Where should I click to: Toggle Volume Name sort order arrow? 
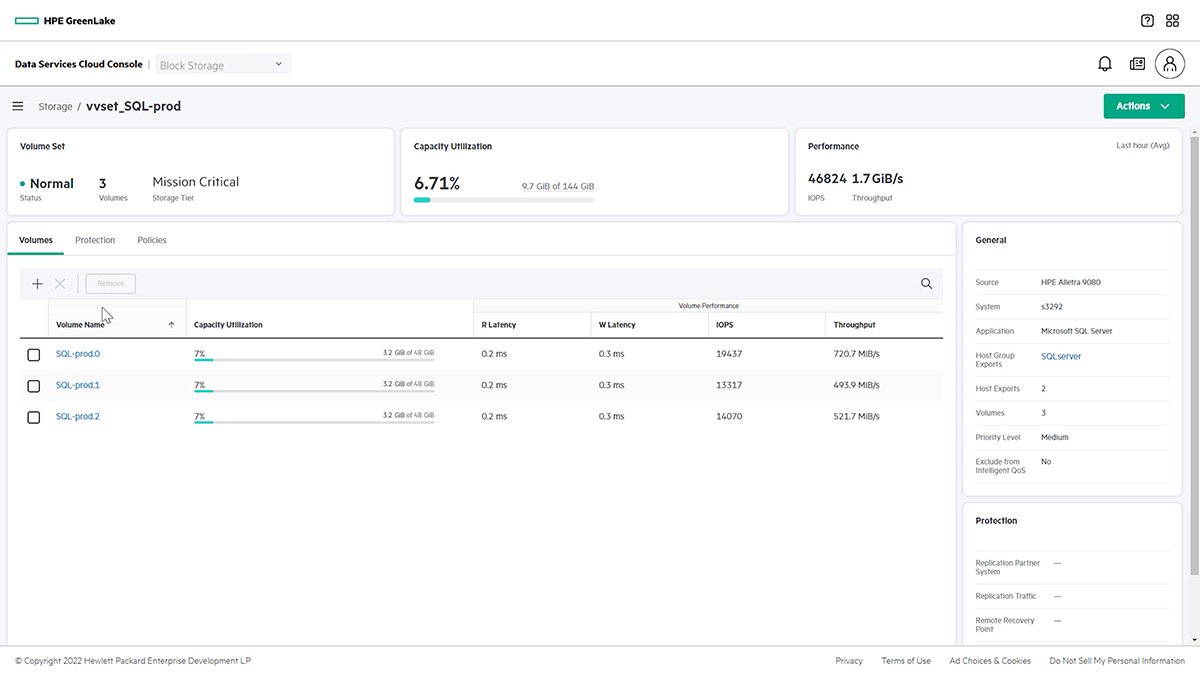[171, 324]
